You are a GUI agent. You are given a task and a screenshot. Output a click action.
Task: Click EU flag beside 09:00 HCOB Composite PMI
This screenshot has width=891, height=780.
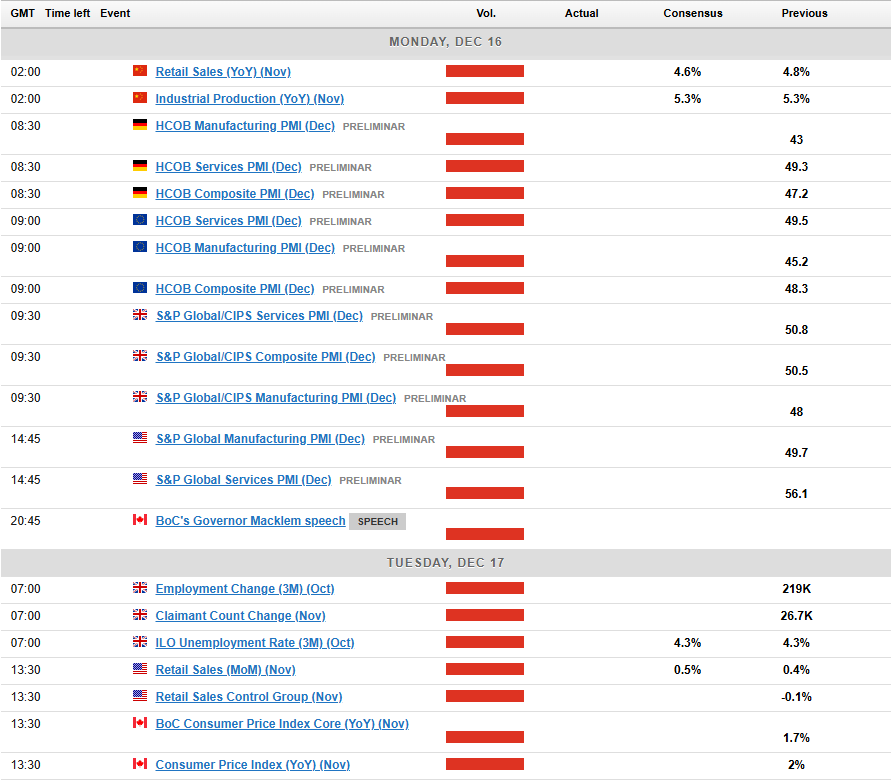[140, 287]
